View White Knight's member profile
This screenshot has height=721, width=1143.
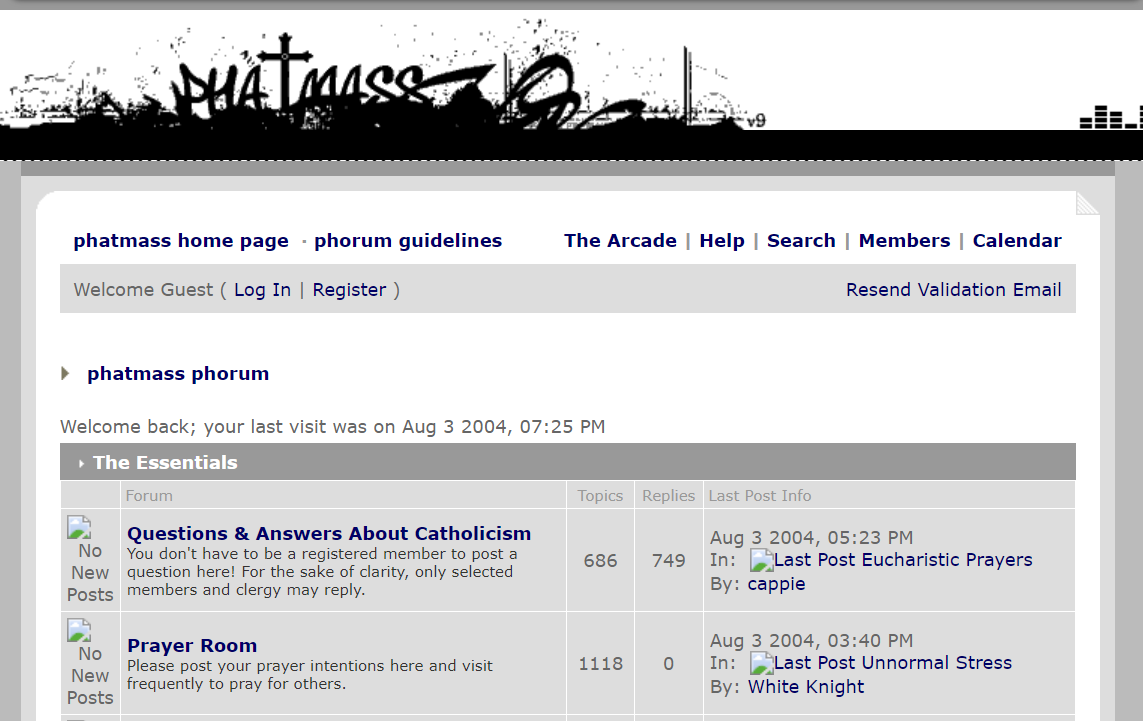pyautogui.click(x=806, y=687)
